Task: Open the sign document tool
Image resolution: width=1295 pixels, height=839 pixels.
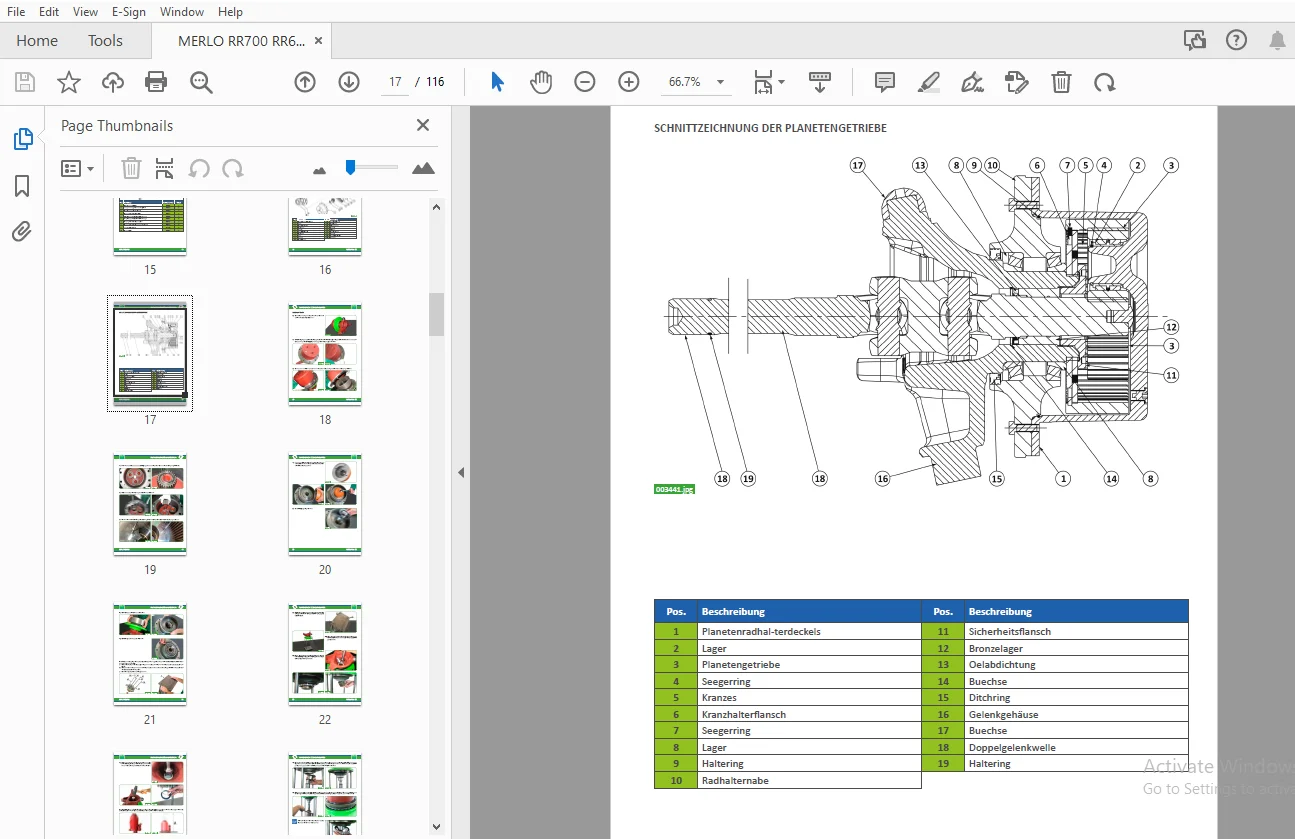Action: tap(972, 82)
